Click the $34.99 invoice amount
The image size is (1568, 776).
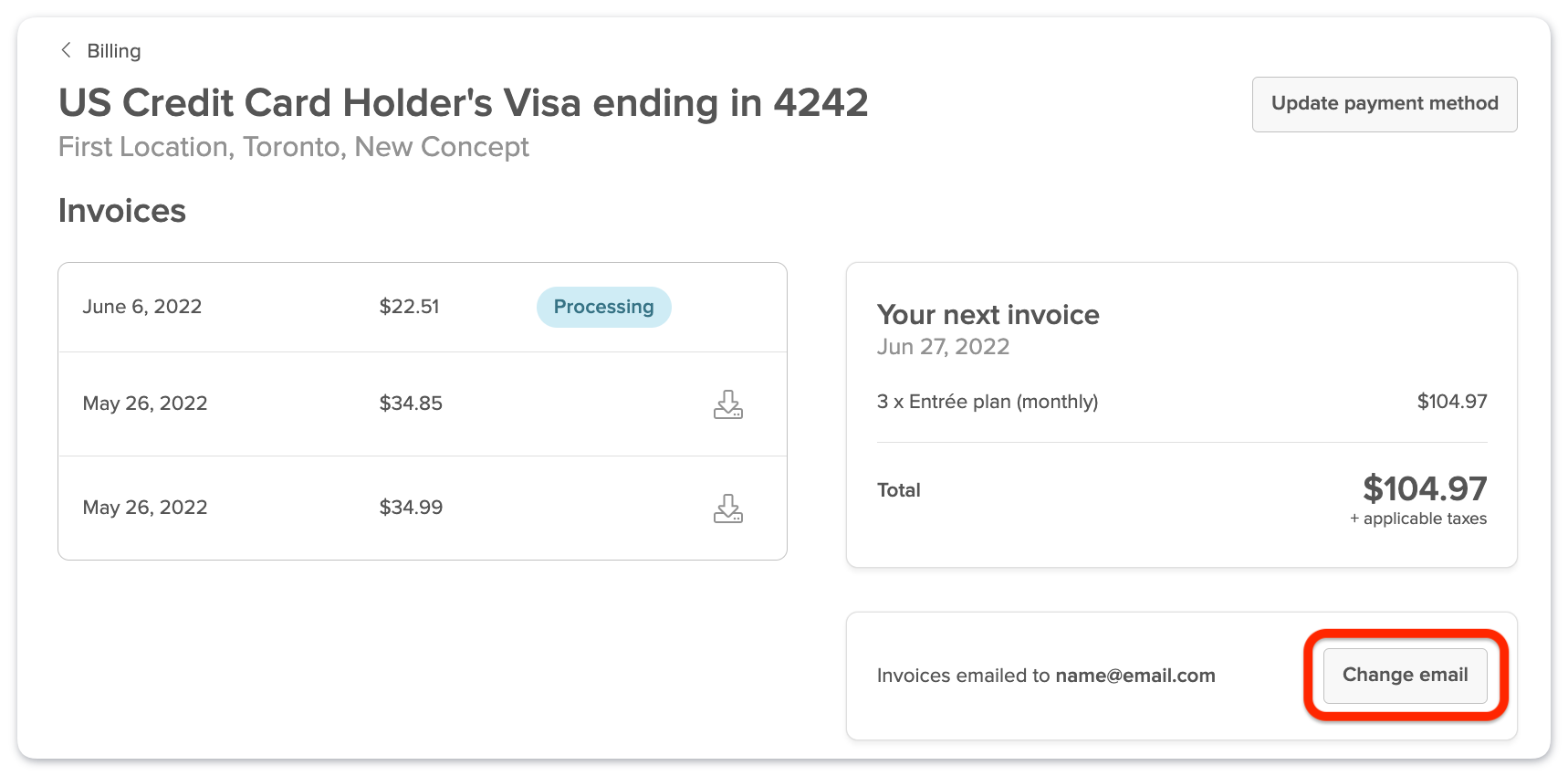point(411,508)
